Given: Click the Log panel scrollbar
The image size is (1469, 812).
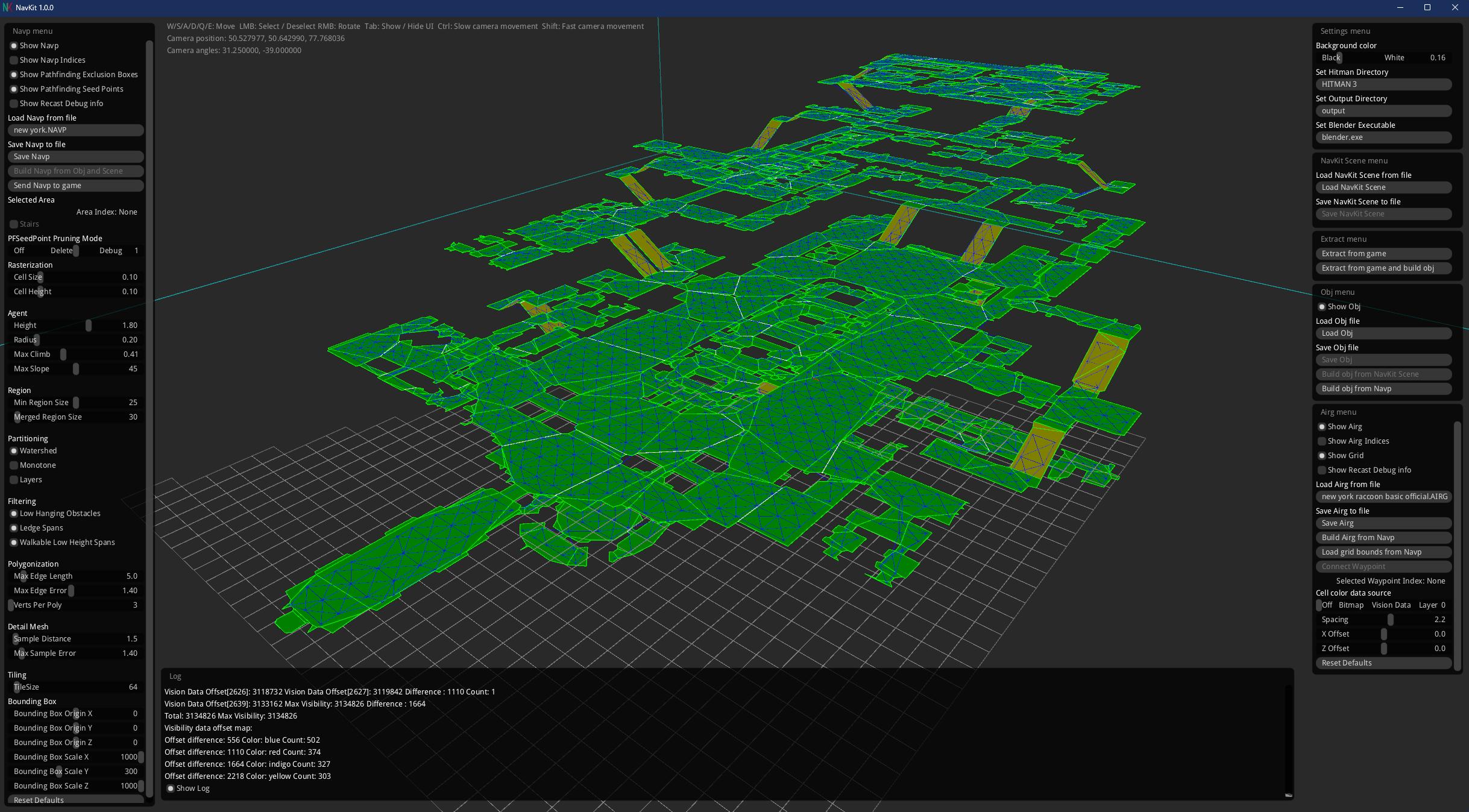Looking at the screenshot, I should click(x=1289, y=741).
